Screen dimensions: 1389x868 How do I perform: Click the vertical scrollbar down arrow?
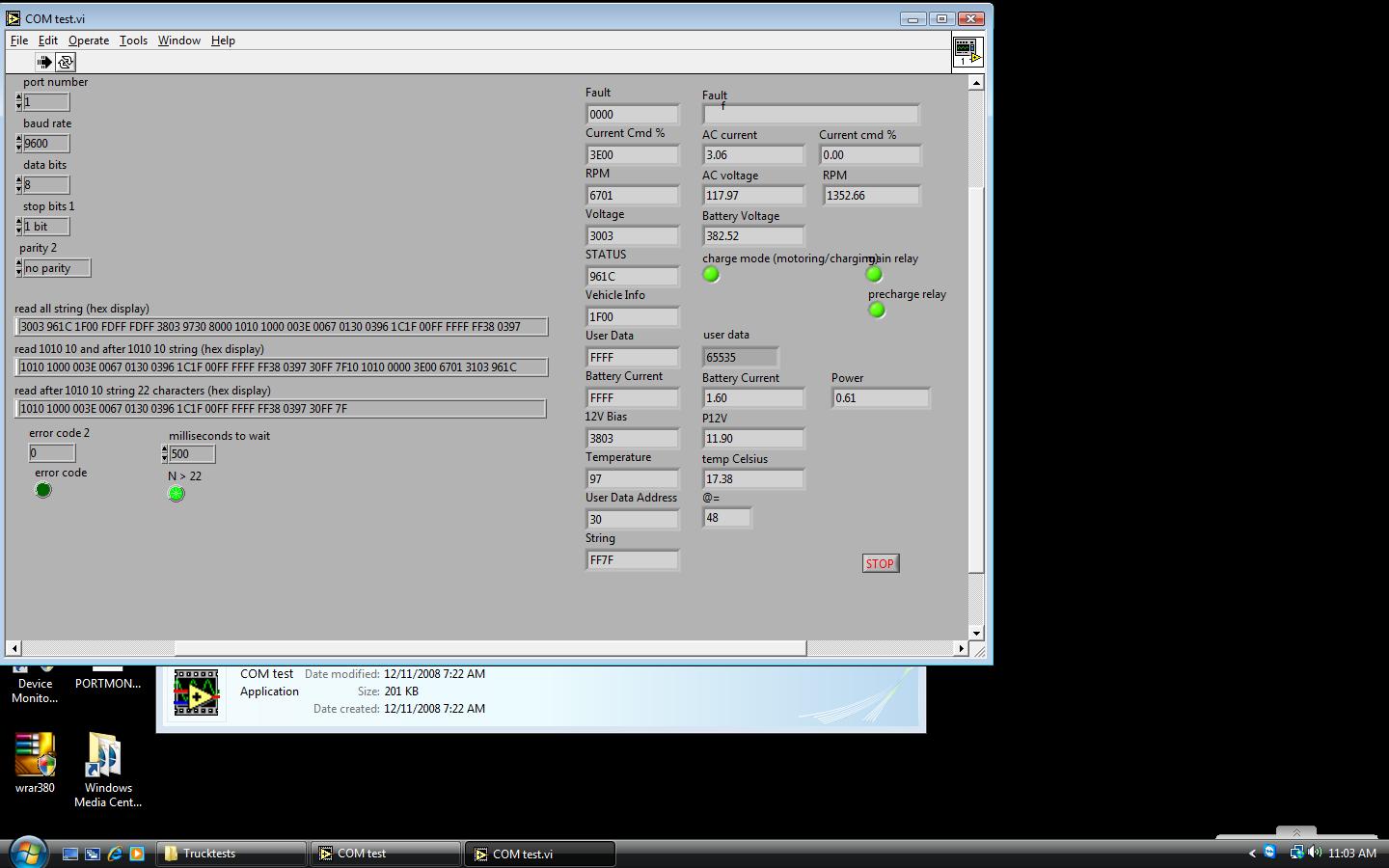tap(976, 634)
